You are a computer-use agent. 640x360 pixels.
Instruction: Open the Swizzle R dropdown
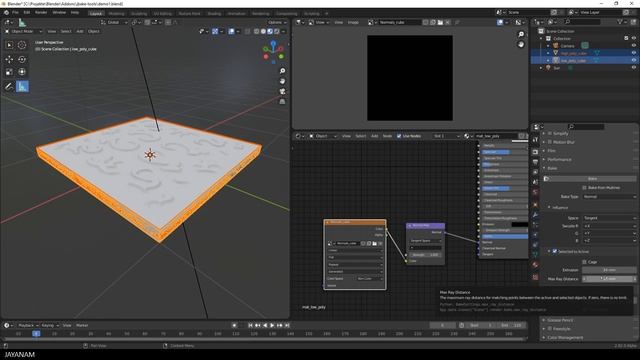coord(609,226)
